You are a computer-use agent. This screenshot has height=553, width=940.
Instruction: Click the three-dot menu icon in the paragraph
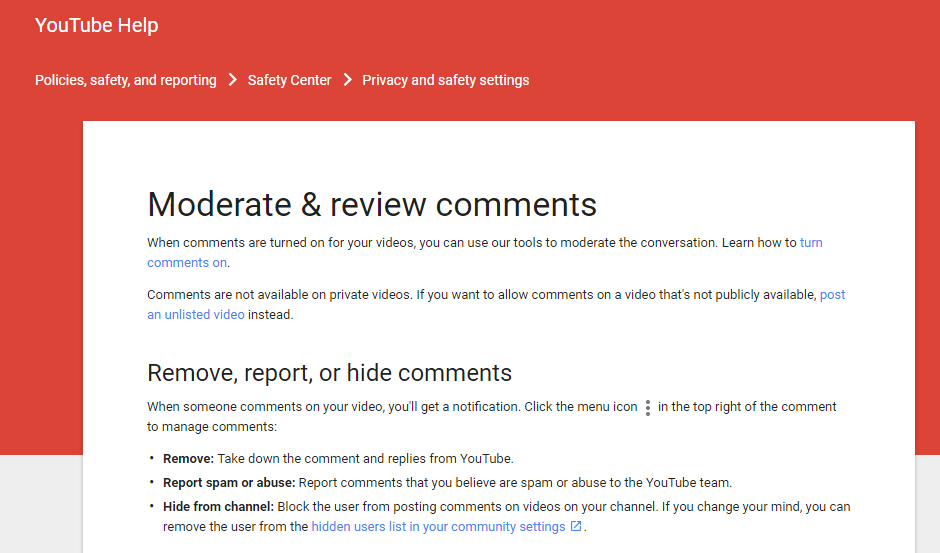647,408
